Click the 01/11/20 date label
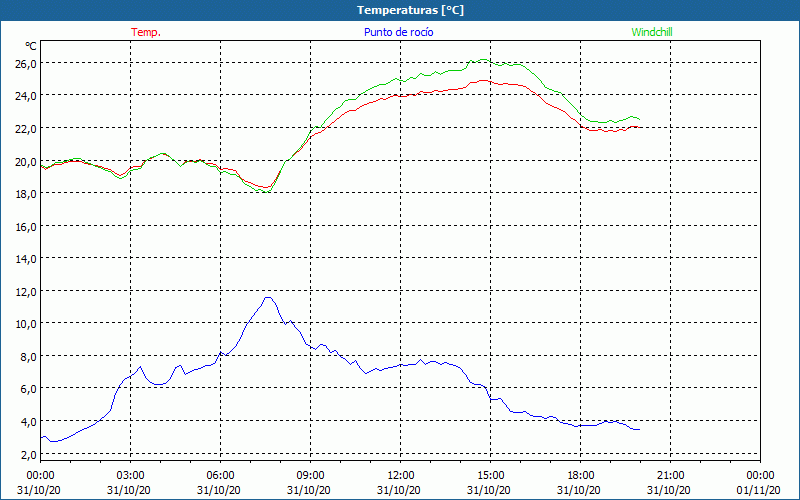 point(758,490)
